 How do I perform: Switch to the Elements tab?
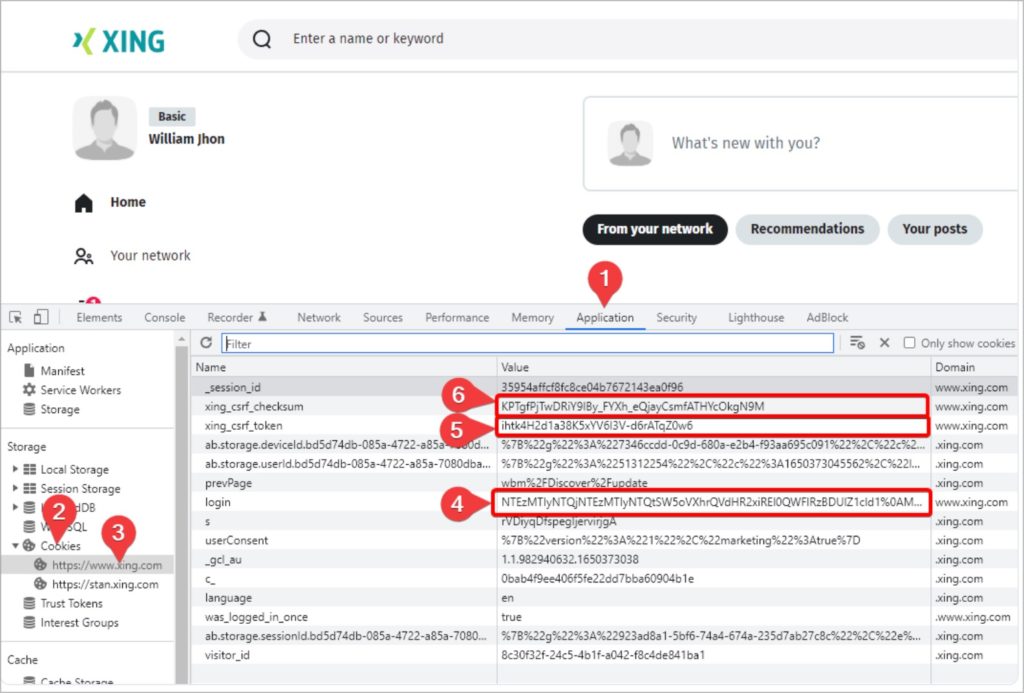pyautogui.click(x=99, y=317)
